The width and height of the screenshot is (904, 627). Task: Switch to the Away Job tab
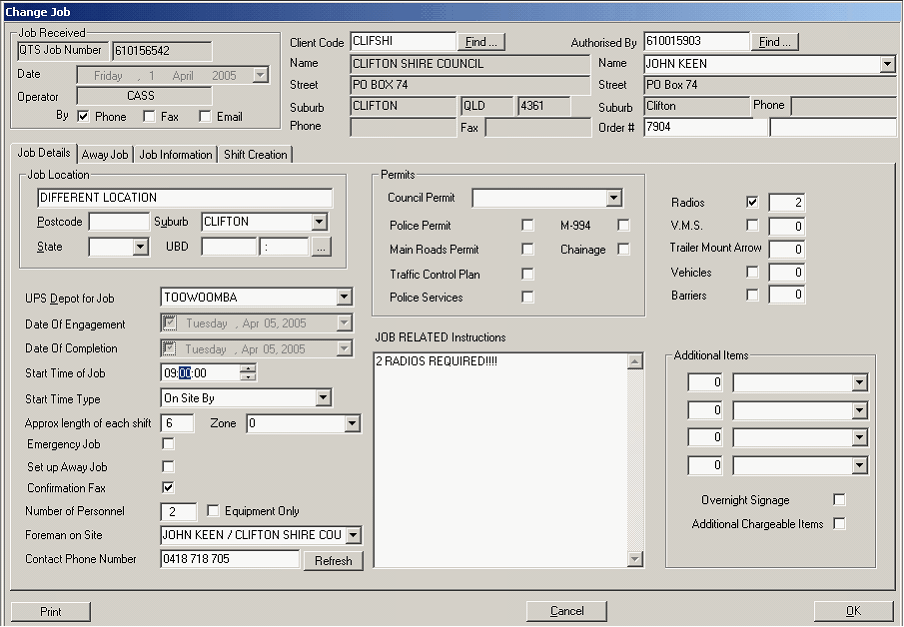(x=105, y=155)
